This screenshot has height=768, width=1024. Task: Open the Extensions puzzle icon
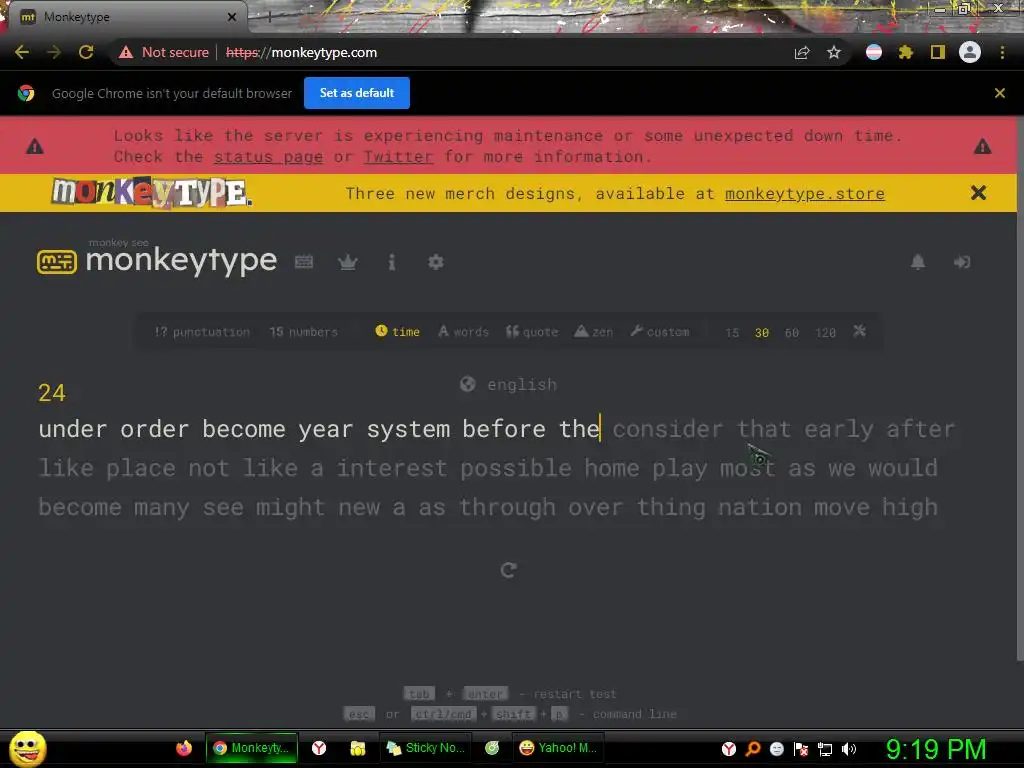905,52
